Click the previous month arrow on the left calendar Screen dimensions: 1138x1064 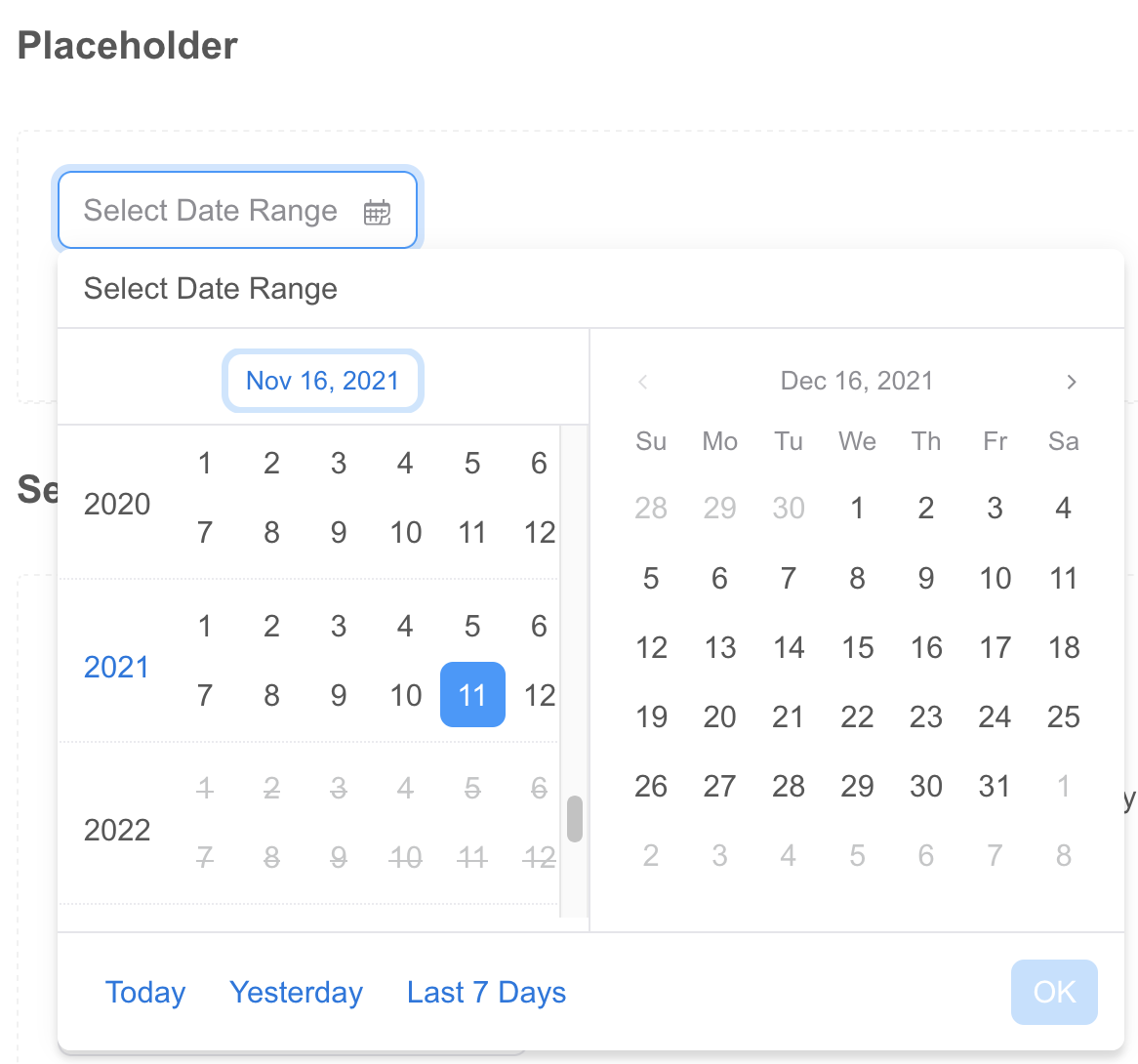[644, 382]
